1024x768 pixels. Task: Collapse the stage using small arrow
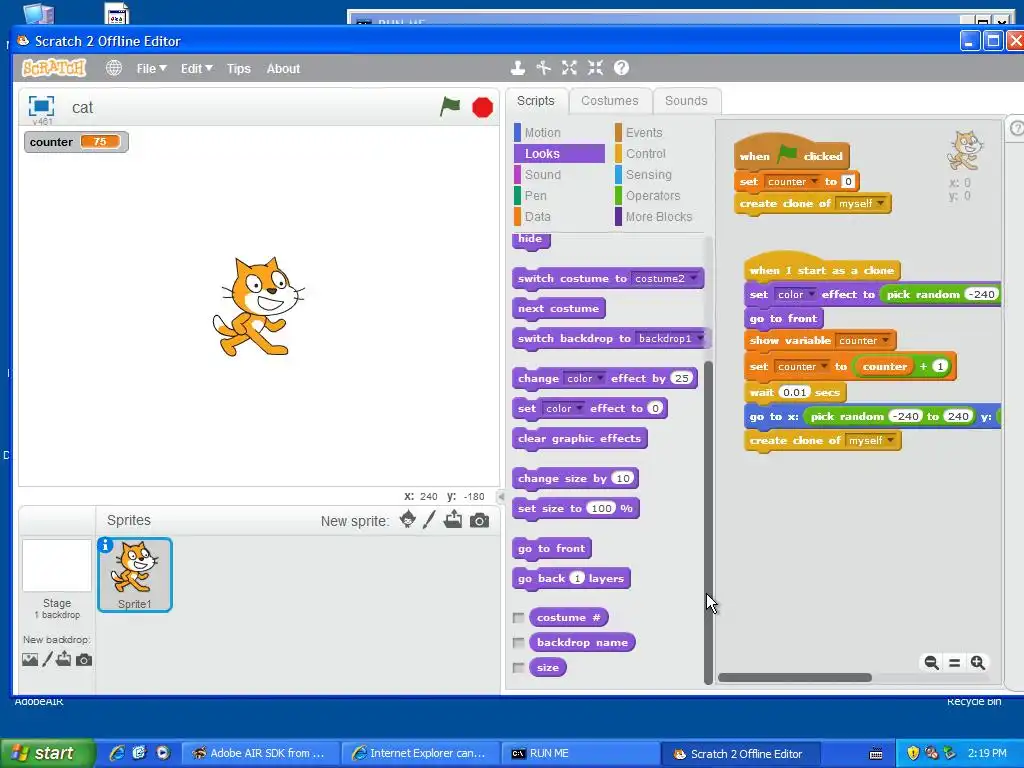pyautogui.click(x=501, y=497)
